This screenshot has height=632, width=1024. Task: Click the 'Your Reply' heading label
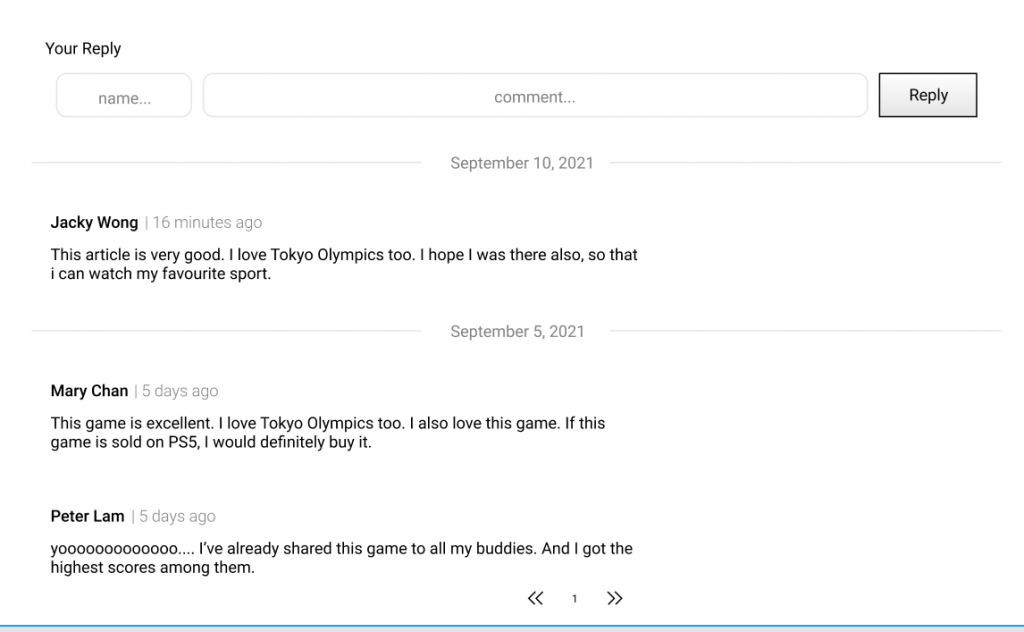[83, 48]
